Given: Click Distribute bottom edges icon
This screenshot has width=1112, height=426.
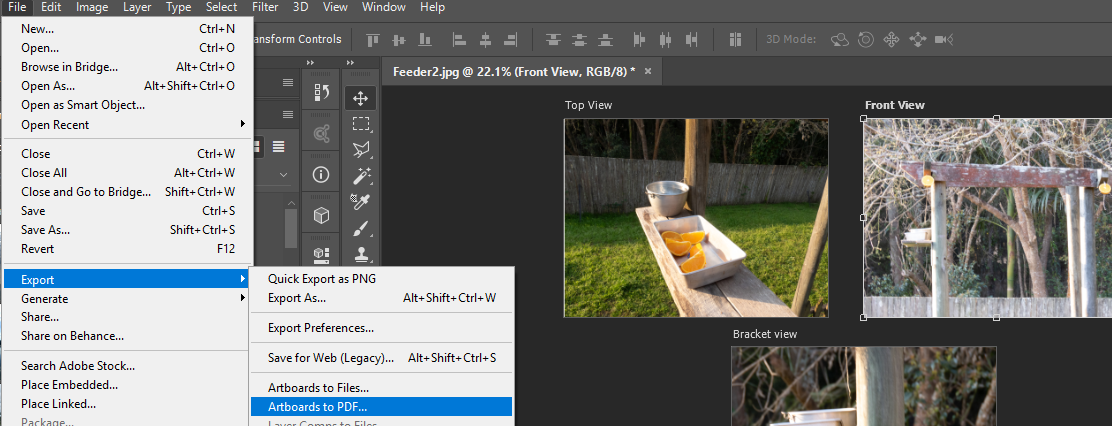Looking at the screenshot, I should (x=605, y=40).
